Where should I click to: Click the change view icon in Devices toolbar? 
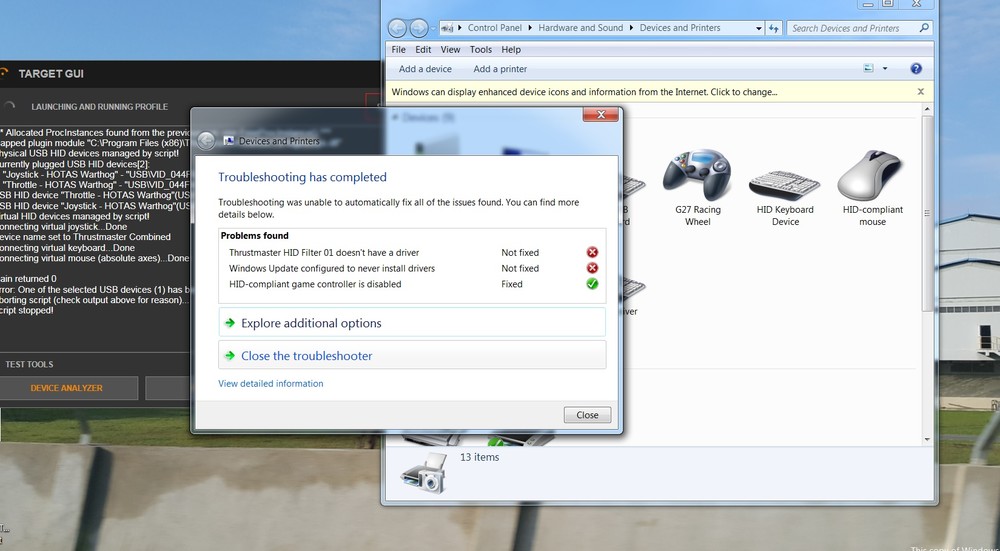[869, 68]
